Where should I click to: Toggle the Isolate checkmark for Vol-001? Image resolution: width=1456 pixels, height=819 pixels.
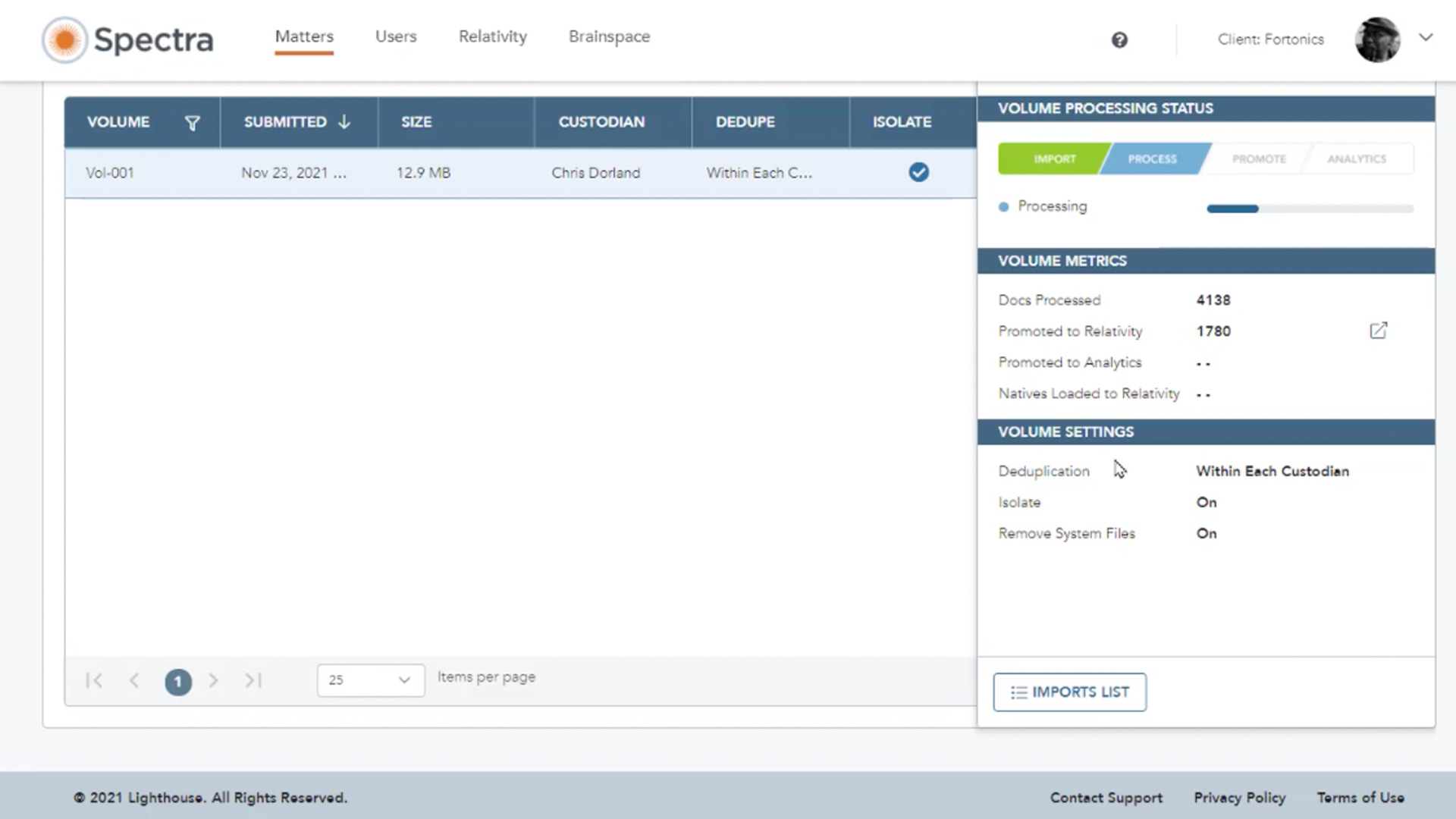[918, 172]
